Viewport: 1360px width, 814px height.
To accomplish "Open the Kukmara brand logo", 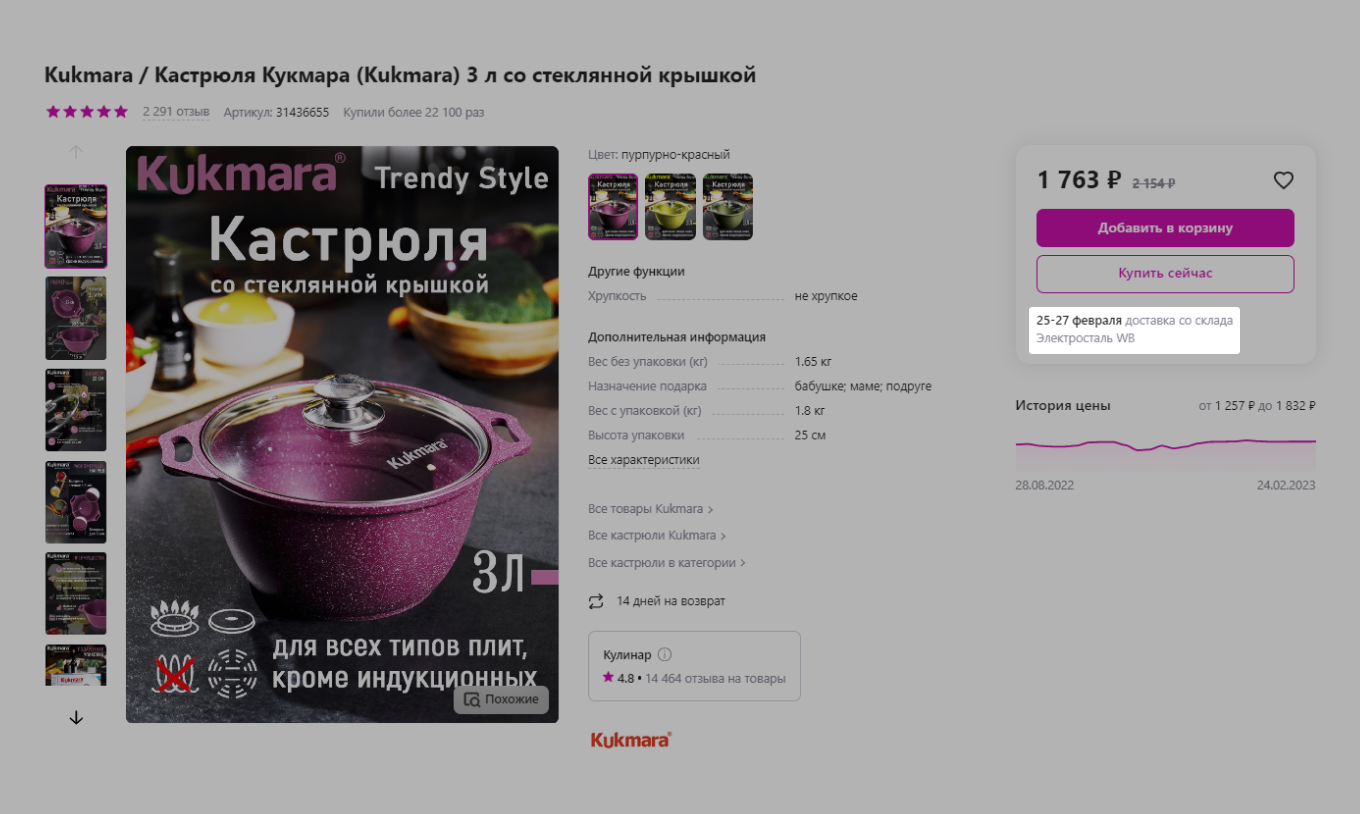I will click(631, 740).
